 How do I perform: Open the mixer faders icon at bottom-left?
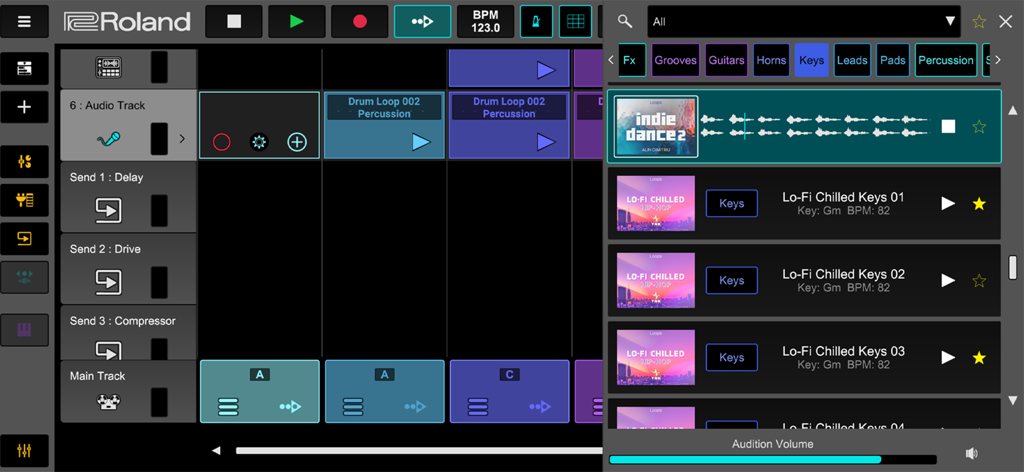coord(24,450)
